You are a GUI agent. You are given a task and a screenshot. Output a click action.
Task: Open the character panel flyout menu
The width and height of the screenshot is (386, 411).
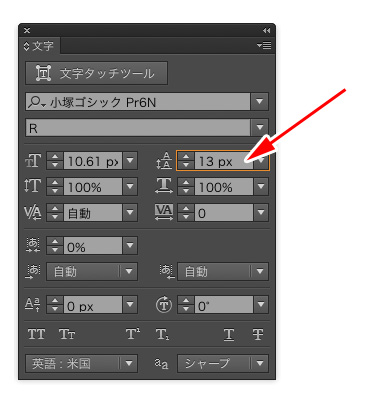pos(264,45)
